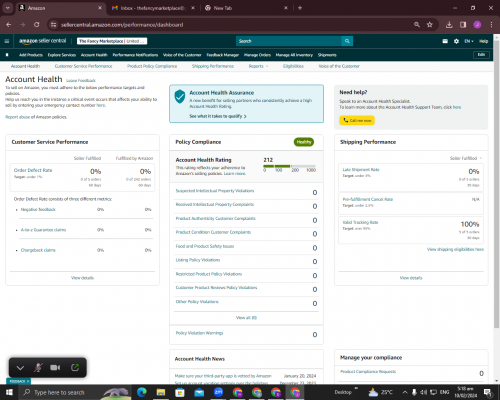Image resolution: width=500 pixels, height=400 pixels.
Task: Open Add Products in the top menu
Action: tap(31, 55)
